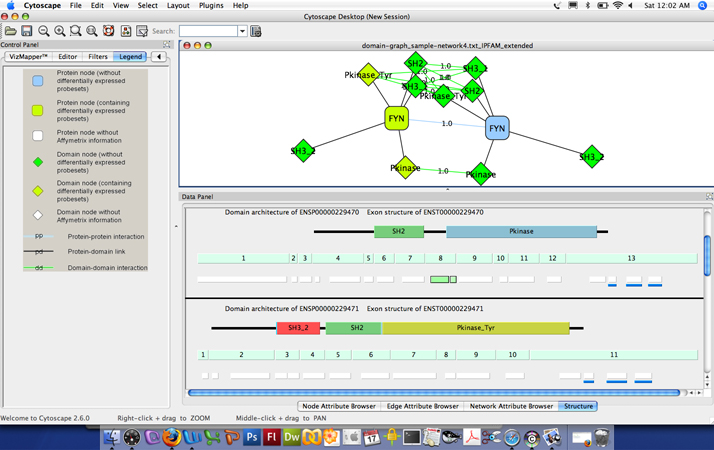Click the save session floppy disk icon
This screenshot has width=714, height=450.
[27, 31]
